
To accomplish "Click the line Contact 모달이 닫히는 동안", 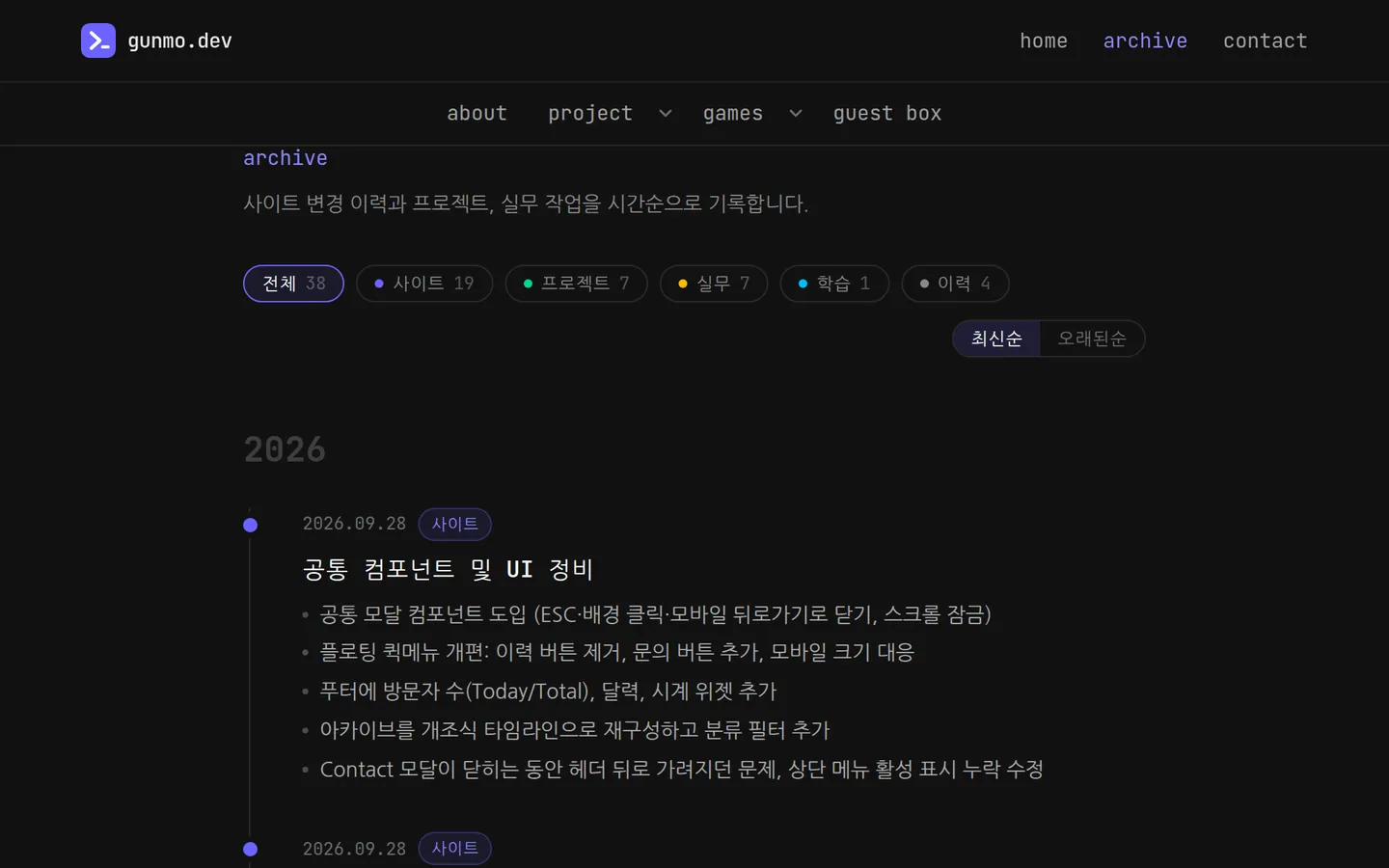I will 682,770.
